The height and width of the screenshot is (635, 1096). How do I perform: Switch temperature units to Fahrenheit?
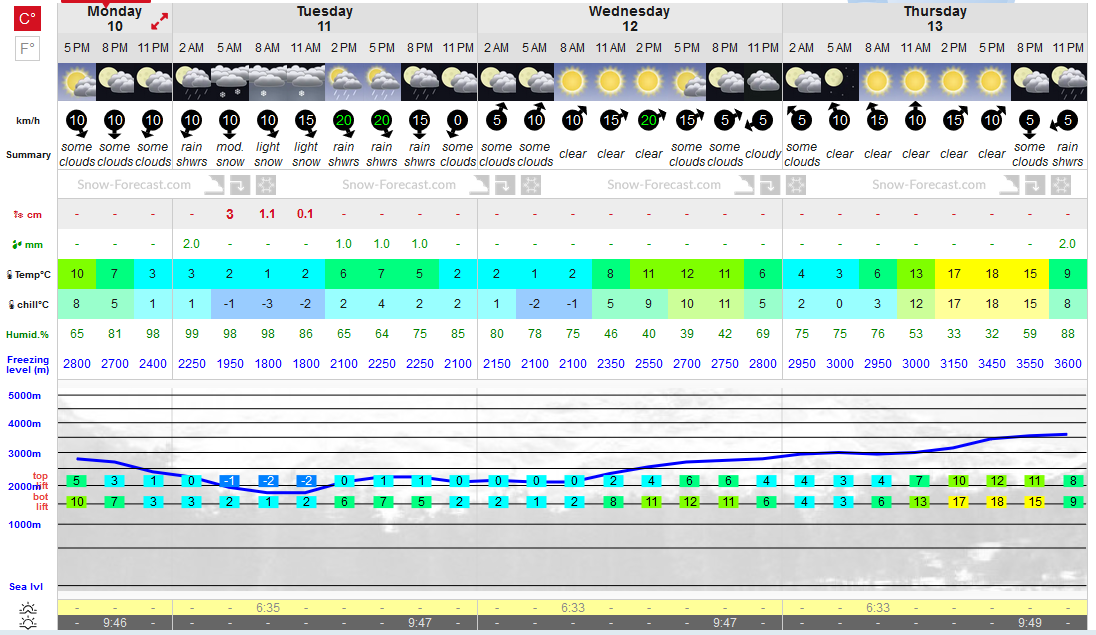pos(27,49)
